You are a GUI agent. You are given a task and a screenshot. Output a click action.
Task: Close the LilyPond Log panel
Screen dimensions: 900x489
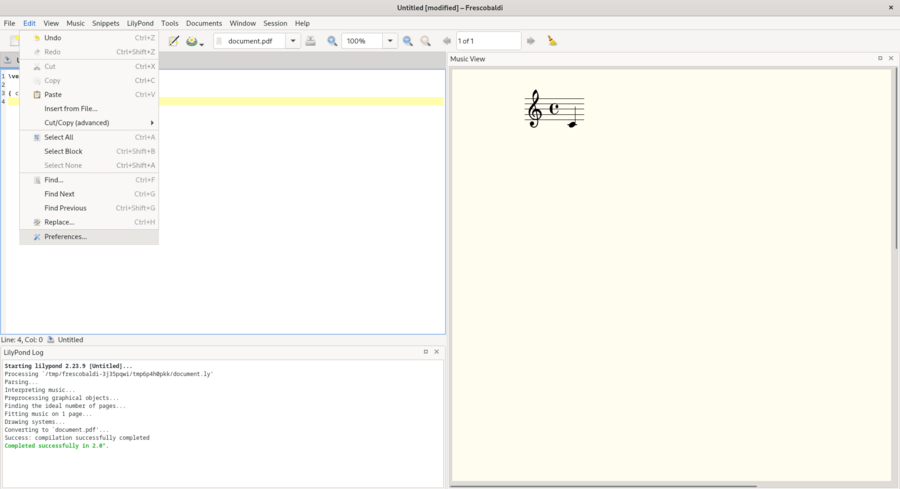[x=437, y=352]
